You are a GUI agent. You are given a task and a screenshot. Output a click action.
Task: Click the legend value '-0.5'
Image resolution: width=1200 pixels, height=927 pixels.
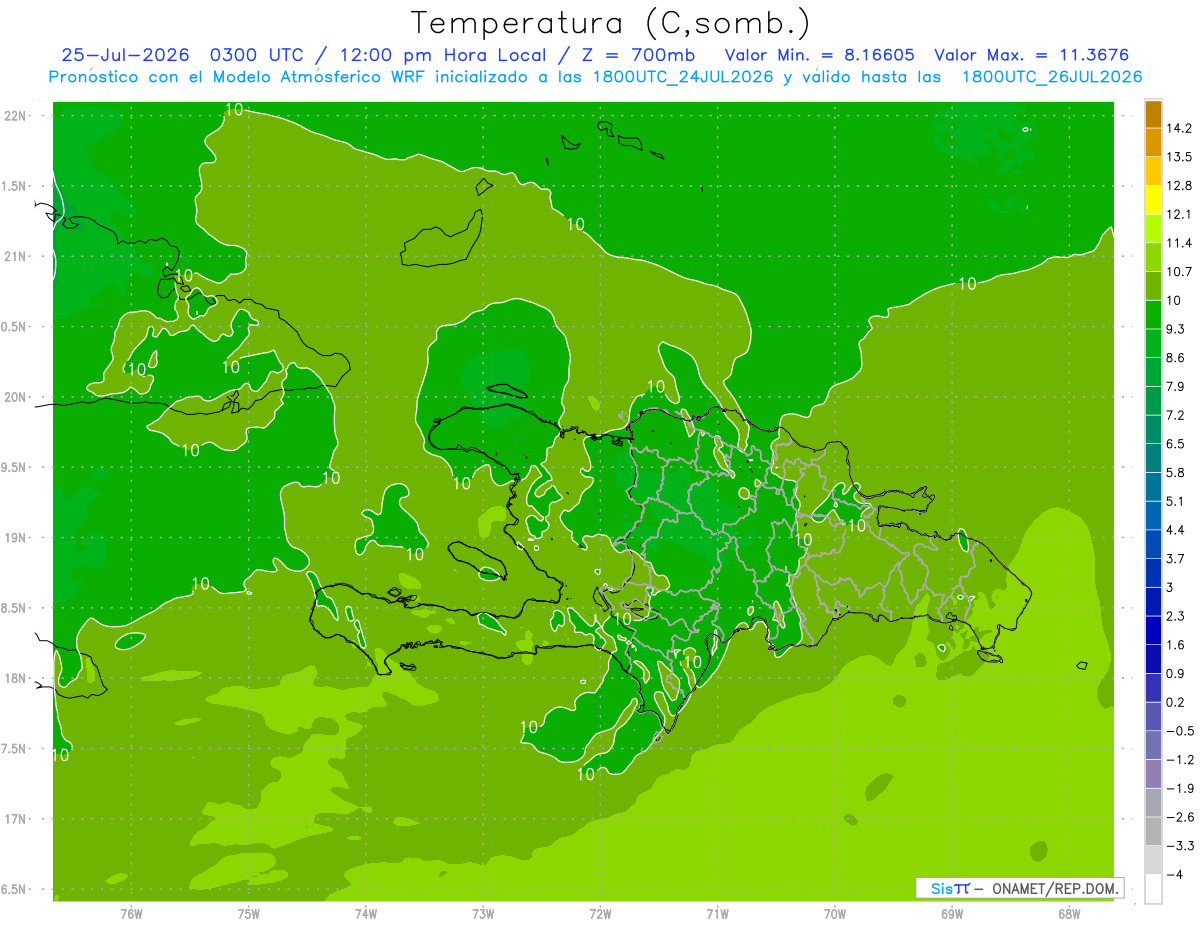pyautogui.click(x=1180, y=731)
